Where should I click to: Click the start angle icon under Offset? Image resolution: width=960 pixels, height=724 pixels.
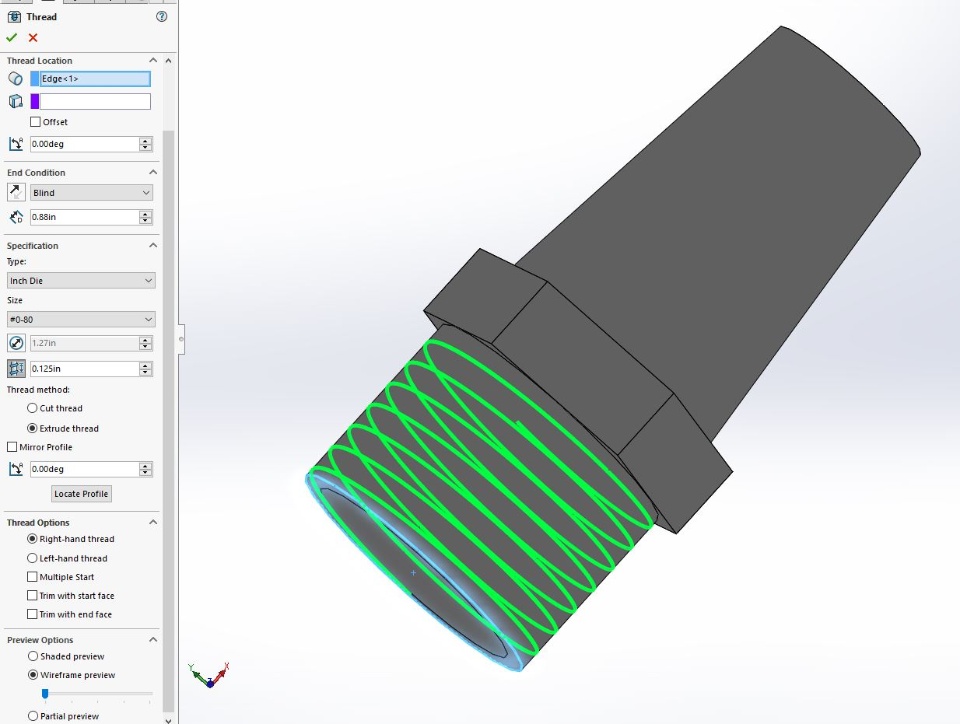coord(15,144)
